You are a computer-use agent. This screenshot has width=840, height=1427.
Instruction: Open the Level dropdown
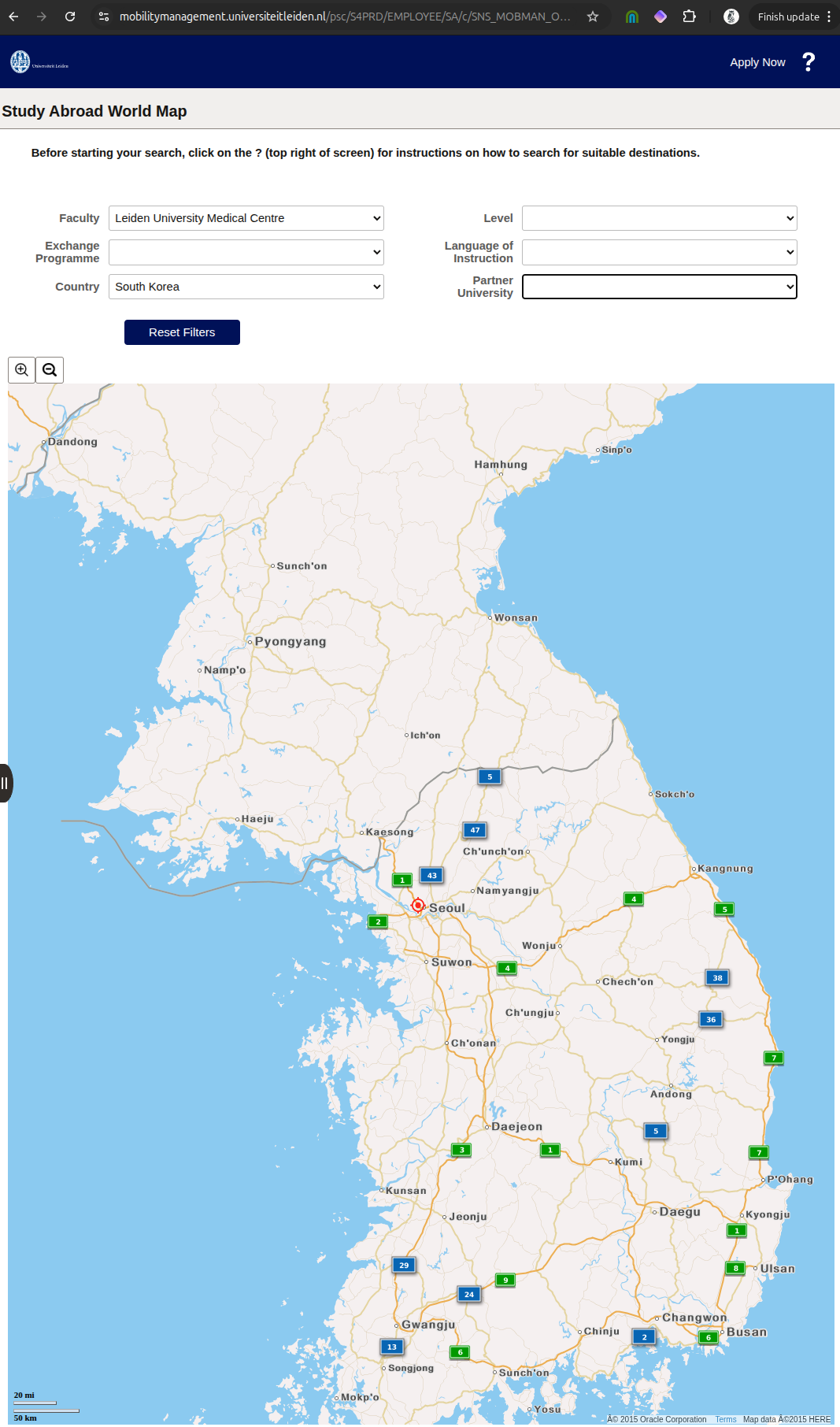pyautogui.click(x=660, y=218)
